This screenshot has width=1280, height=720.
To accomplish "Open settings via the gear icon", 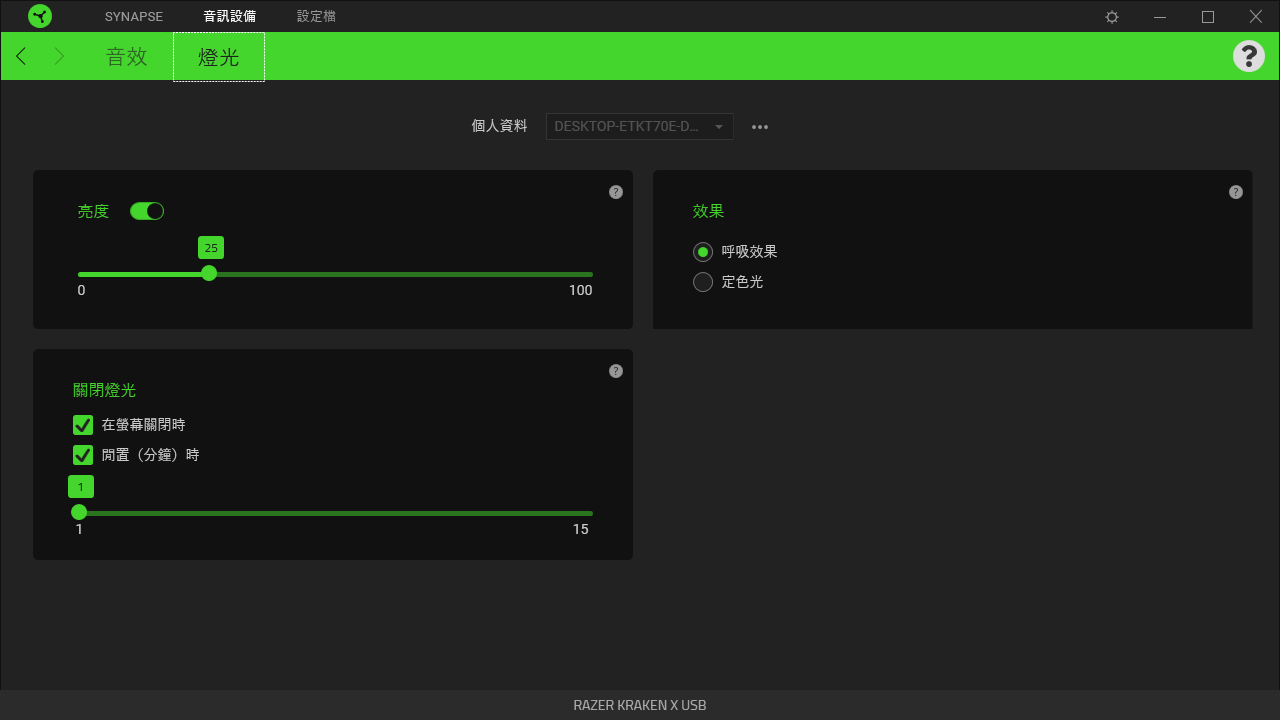I will click(1112, 17).
